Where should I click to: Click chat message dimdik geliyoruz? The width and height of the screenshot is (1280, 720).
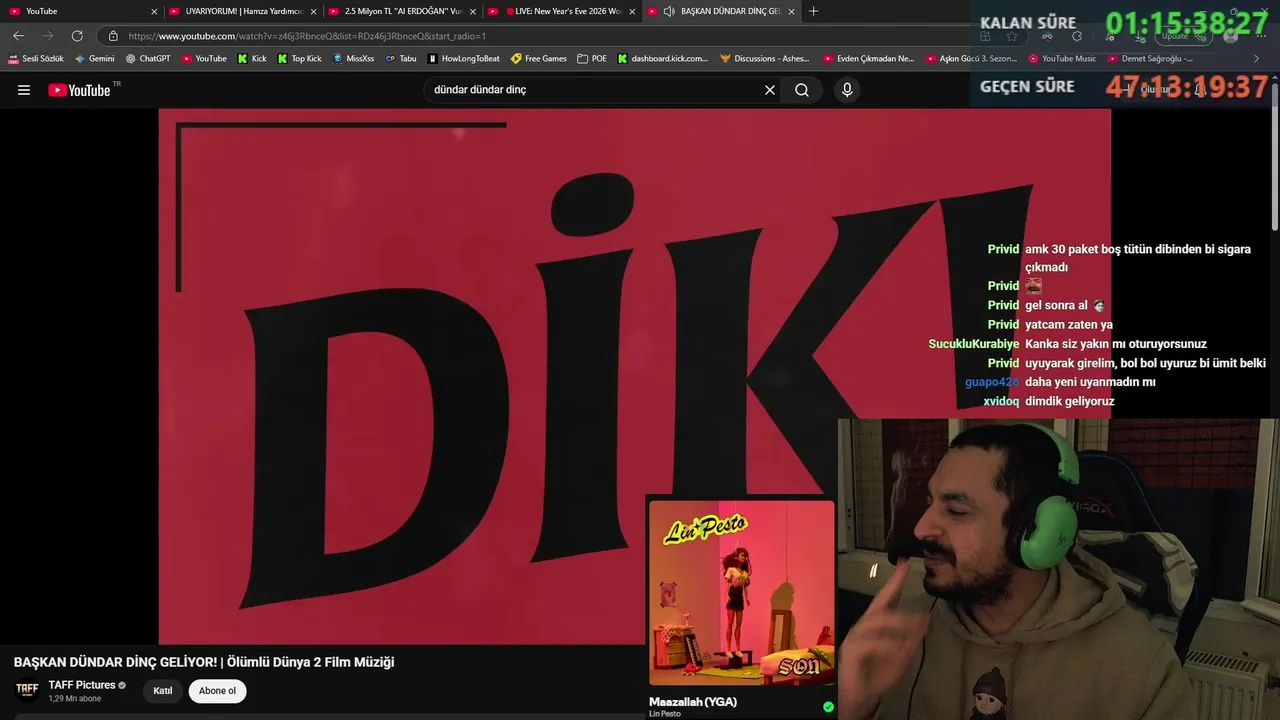click(x=1070, y=401)
